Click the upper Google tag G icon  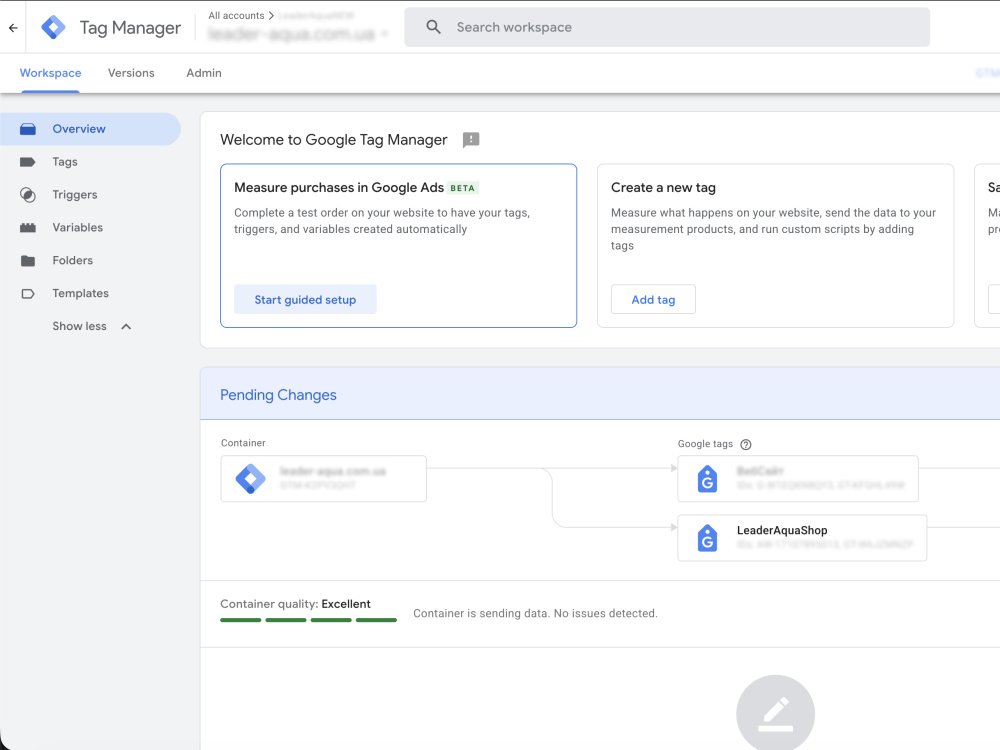707,479
